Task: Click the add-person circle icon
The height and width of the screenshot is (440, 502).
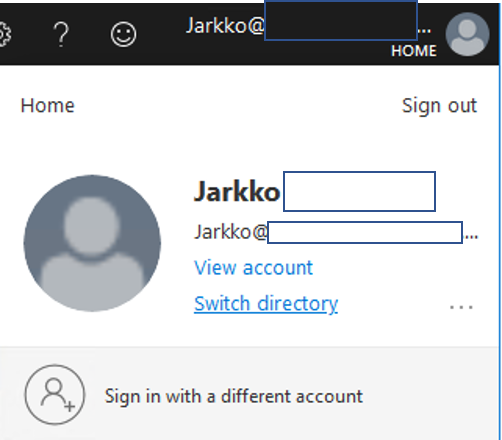Action: 55,395
